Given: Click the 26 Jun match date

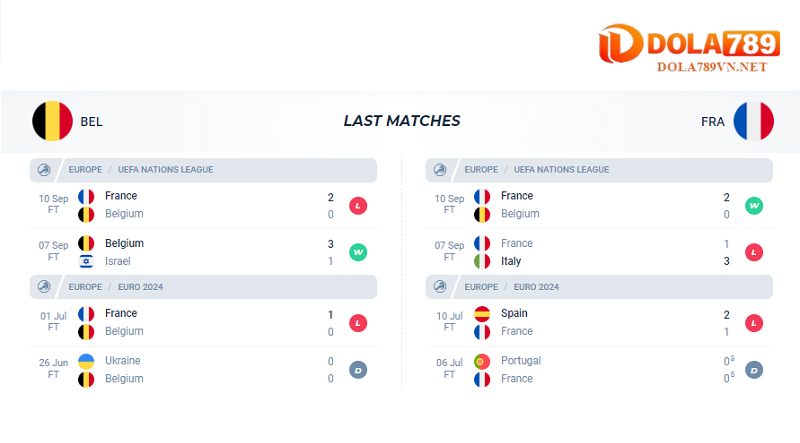Looking at the screenshot, I should [54, 361].
